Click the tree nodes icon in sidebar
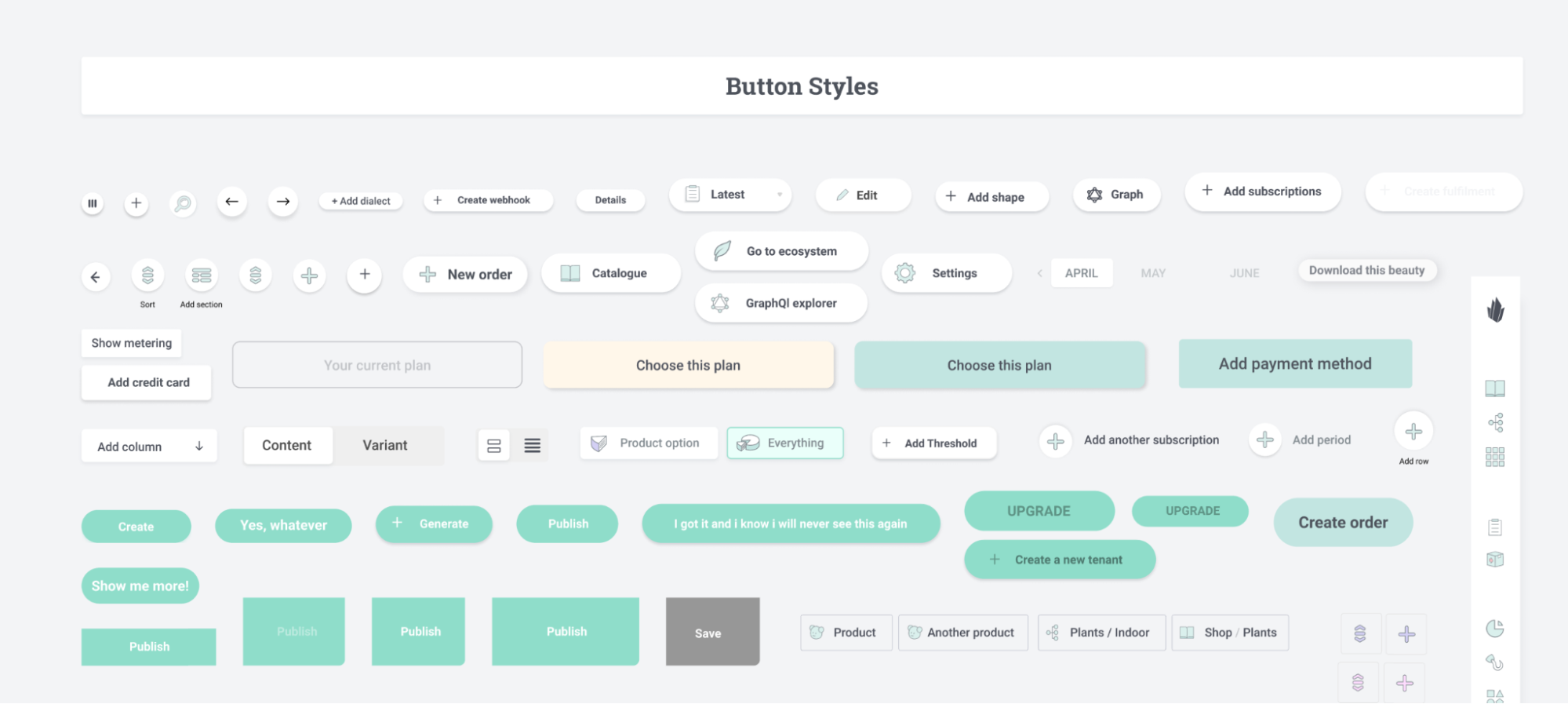This screenshot has height=704, width=1568. tap(1496, 423)
